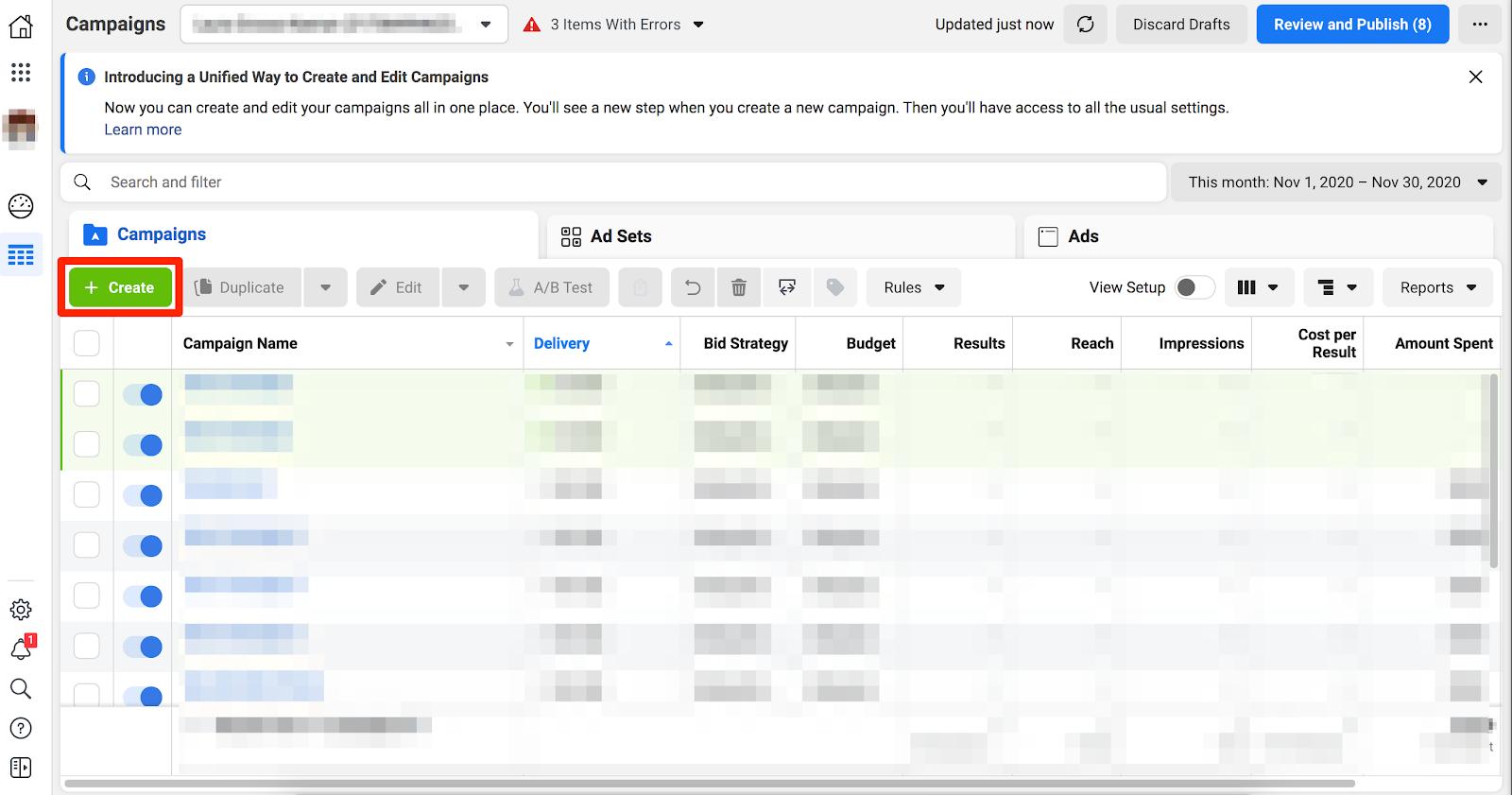
Task: Open the Learn more link
Action: tap(143, 130)
